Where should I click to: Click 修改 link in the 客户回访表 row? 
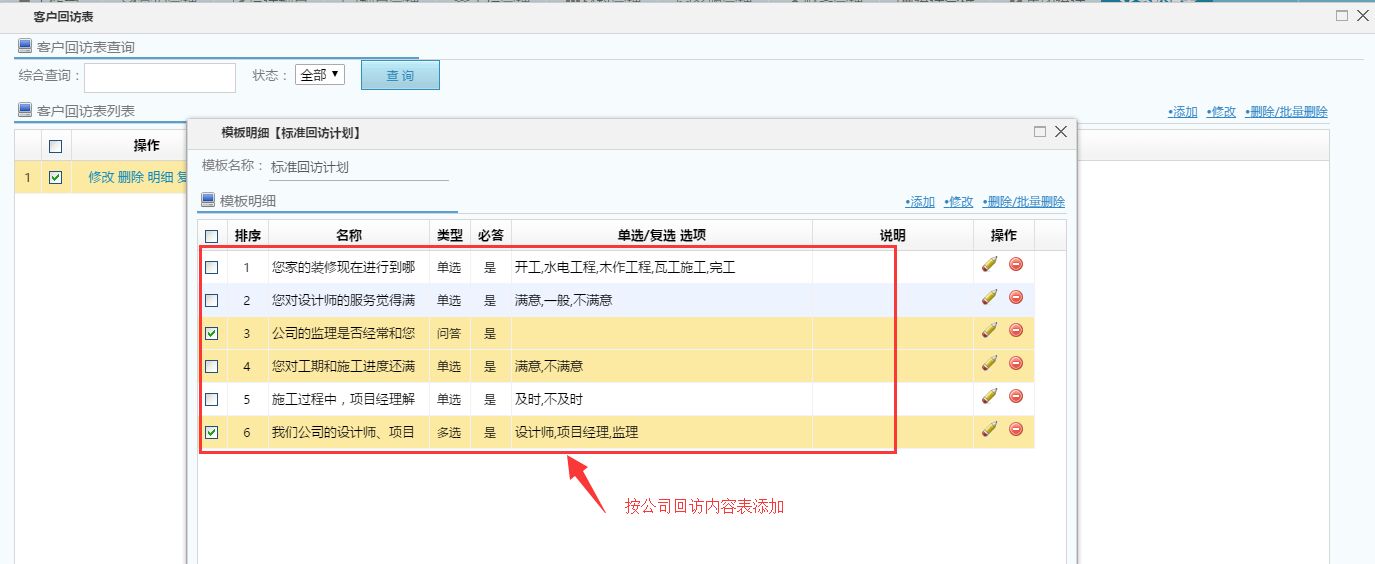click(101, 177)
